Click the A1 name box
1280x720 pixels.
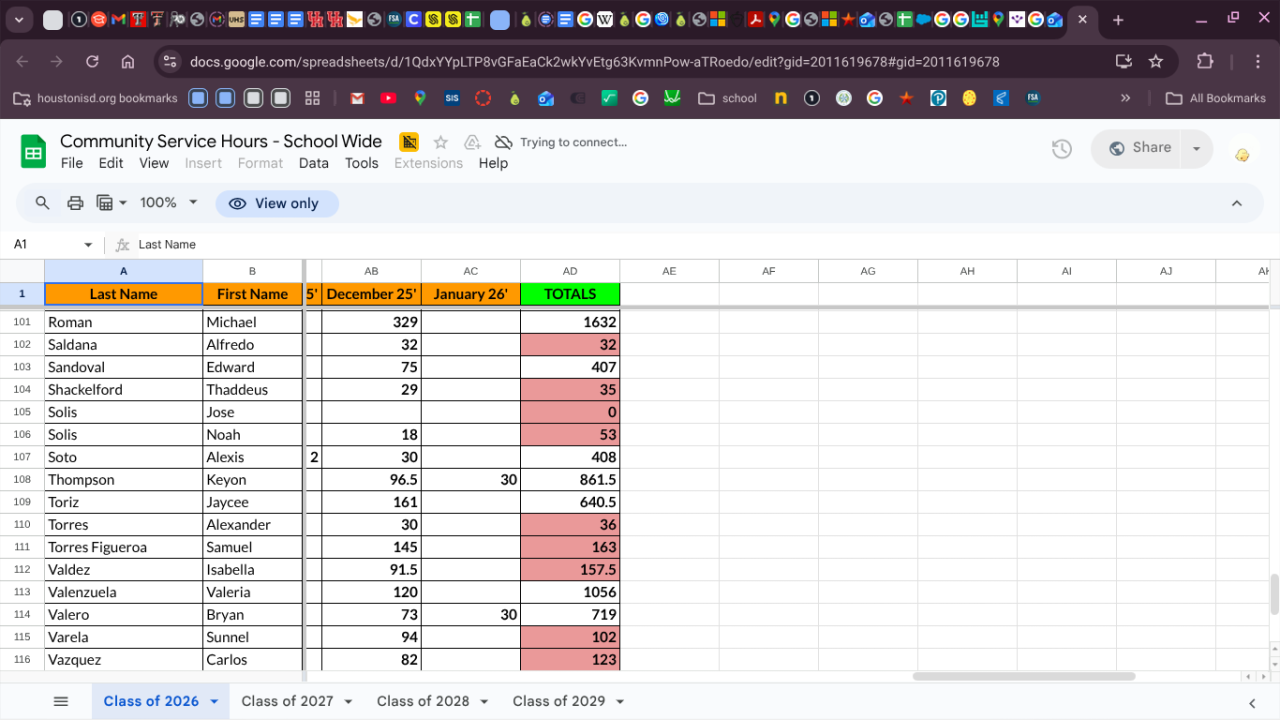click(x=42, y=244)
